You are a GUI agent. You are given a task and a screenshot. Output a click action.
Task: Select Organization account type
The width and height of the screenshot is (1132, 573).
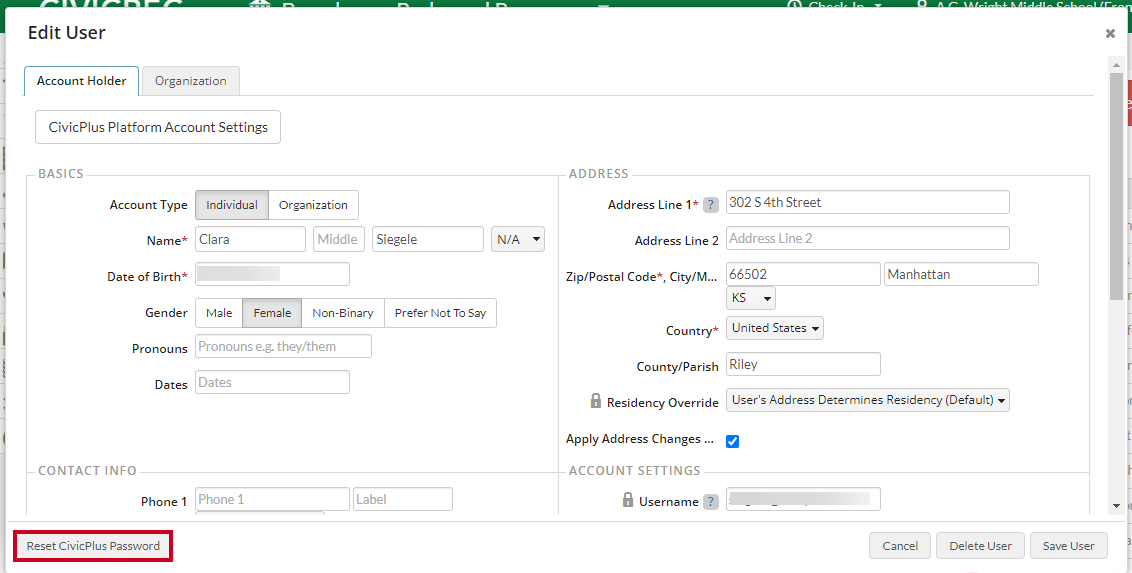point(313,205)
